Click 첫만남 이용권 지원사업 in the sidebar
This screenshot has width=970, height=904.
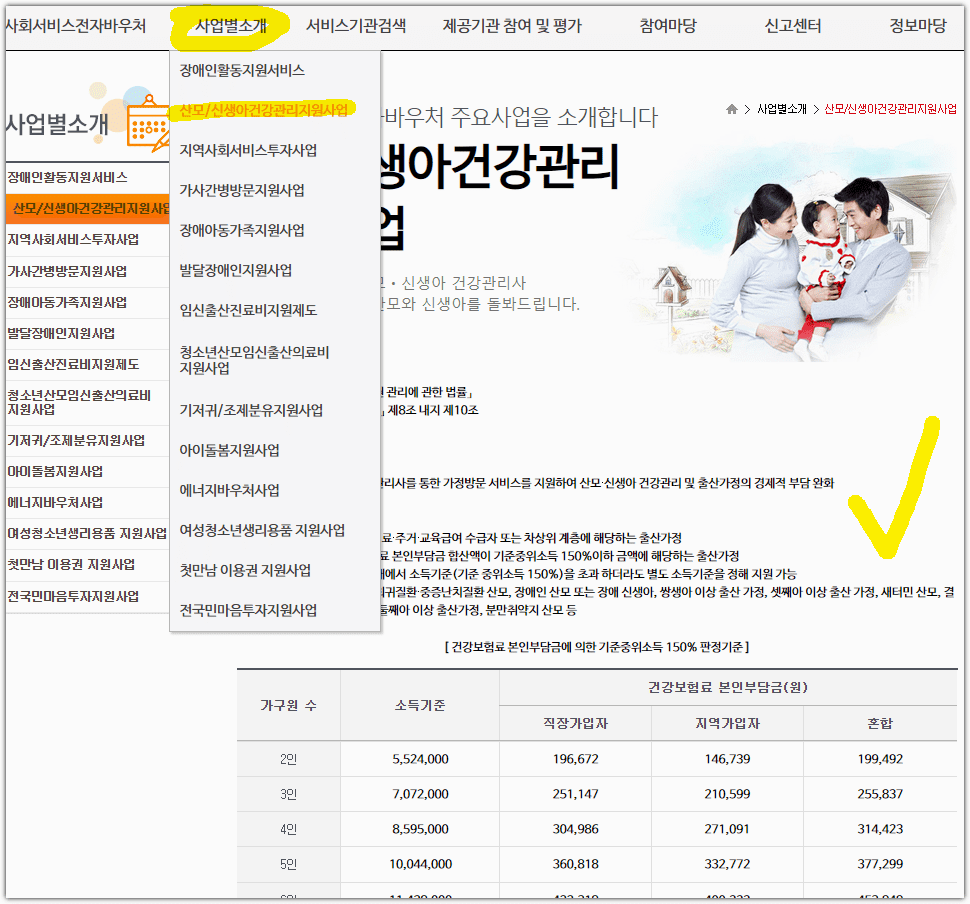[x=72, y=565]
